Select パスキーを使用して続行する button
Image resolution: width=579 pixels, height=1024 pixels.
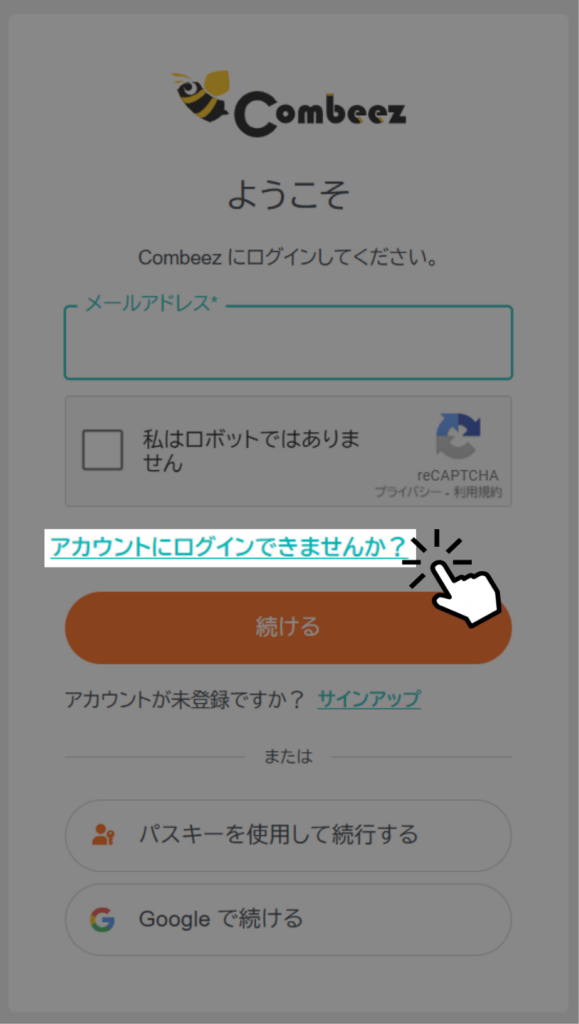tap(289, 835)
